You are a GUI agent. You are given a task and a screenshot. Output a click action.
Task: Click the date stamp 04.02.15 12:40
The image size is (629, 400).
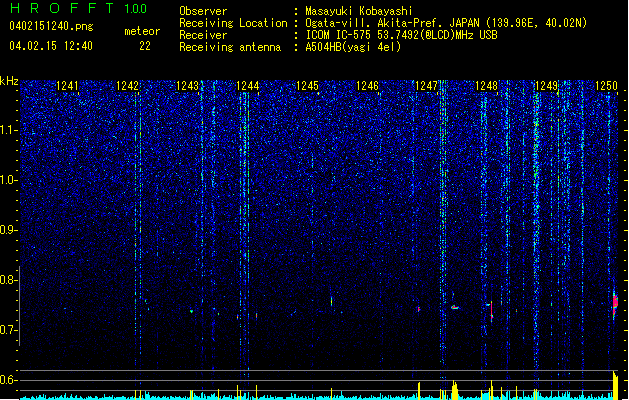(51, 45)
